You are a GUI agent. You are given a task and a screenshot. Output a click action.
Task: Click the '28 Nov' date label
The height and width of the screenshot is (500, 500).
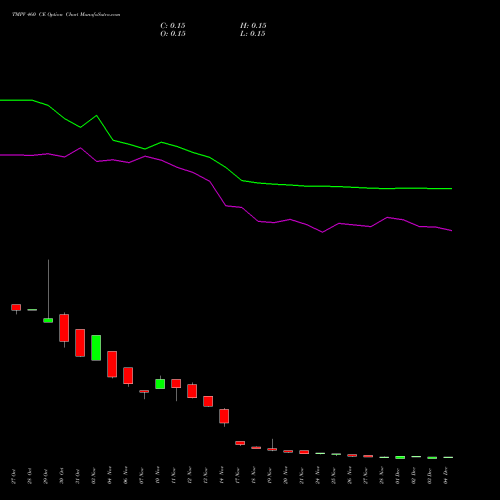[x=382, y=476]
